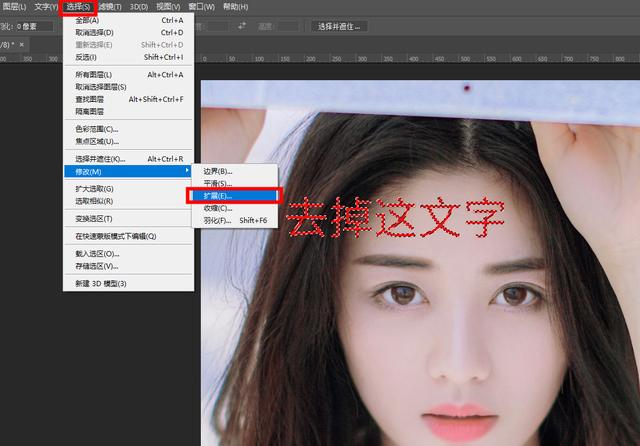Image resolution: width=640 pixels, height=446 pixels.
Task: Open 色彩范围(C)... dialog
Action: pos(129,129)
